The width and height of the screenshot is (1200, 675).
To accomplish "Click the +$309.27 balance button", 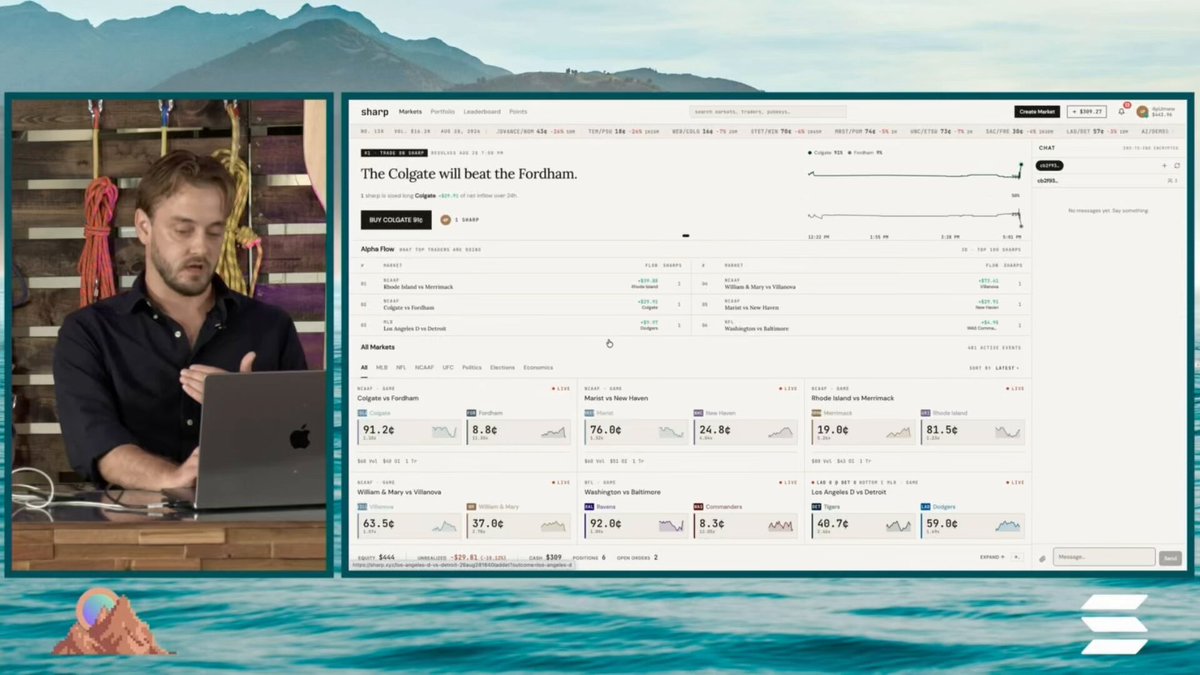I will (x=1086, y=112).
